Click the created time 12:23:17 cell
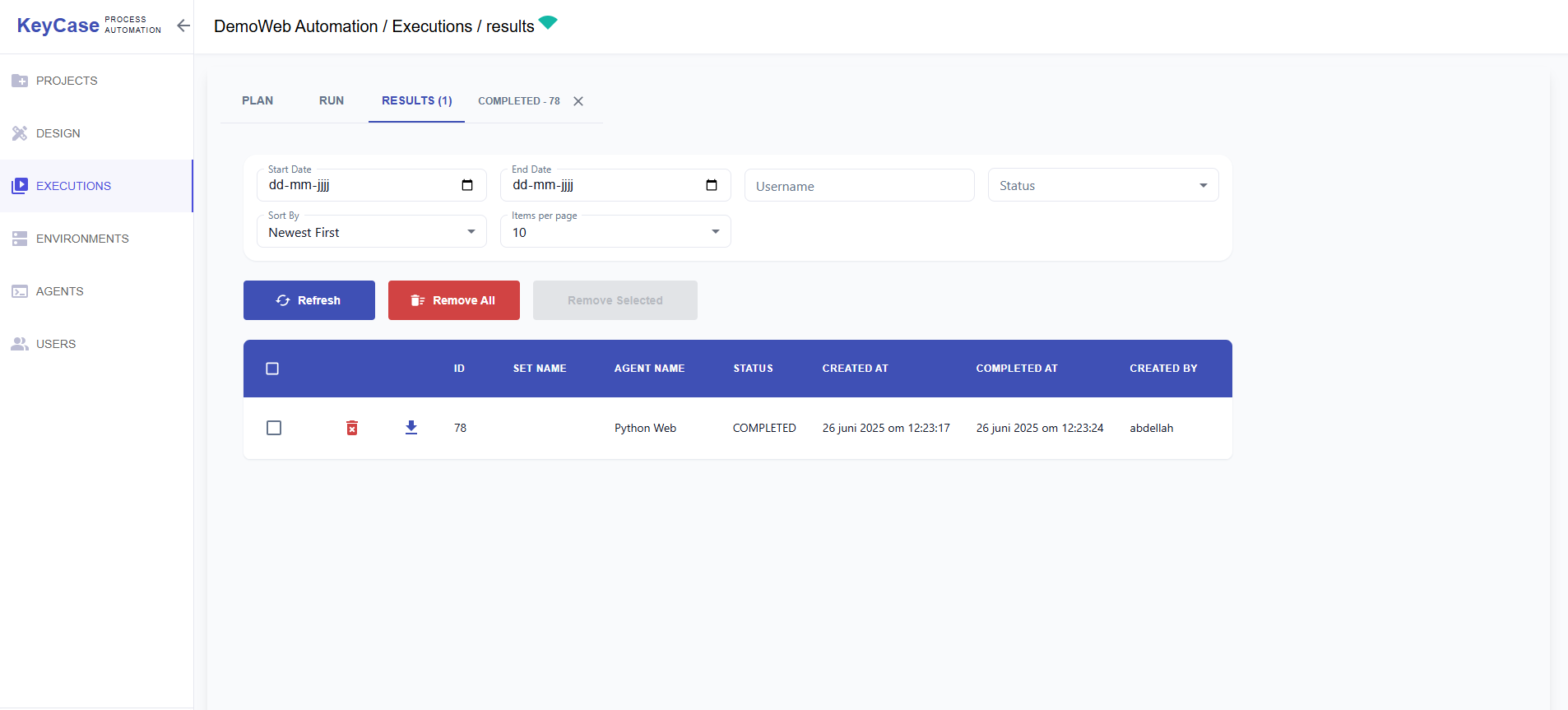 [886, 428]
